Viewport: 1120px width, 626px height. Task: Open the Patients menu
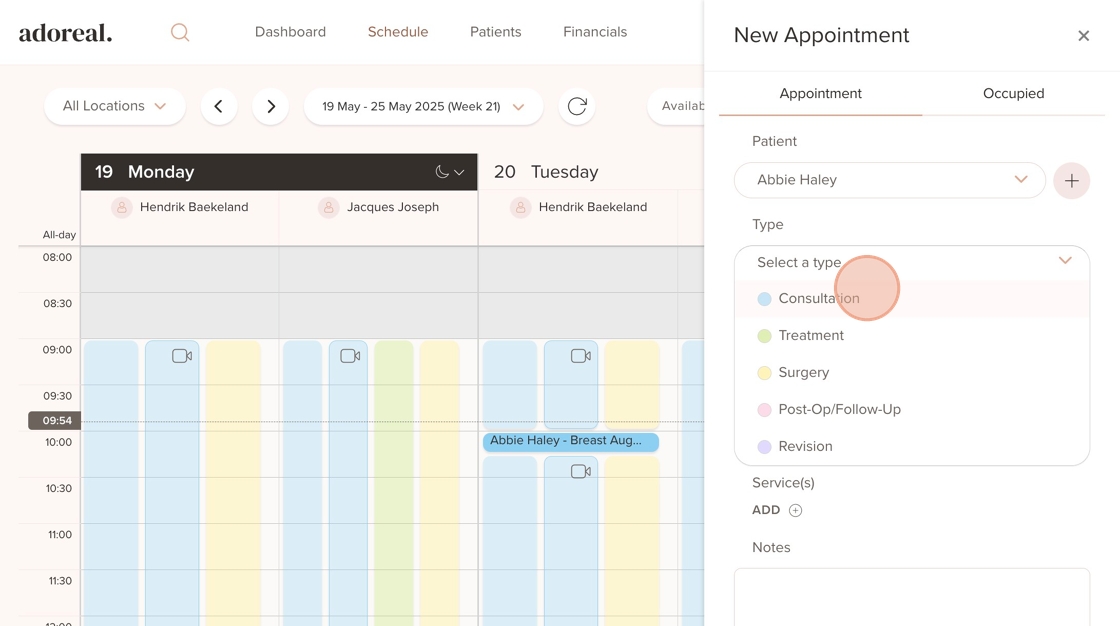(495, 32)
